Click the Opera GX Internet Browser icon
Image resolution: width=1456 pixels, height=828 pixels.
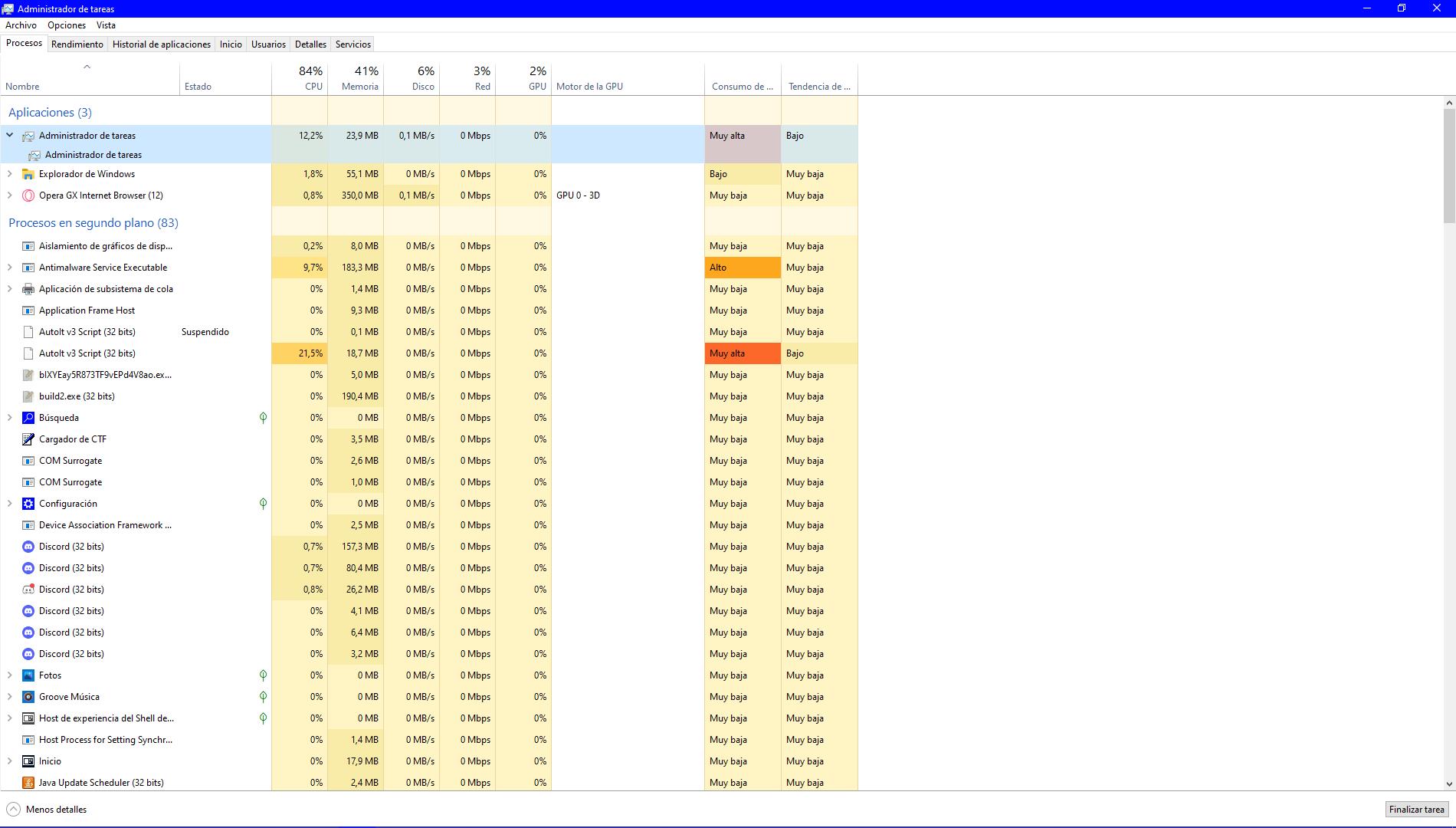tap(28, 195)
